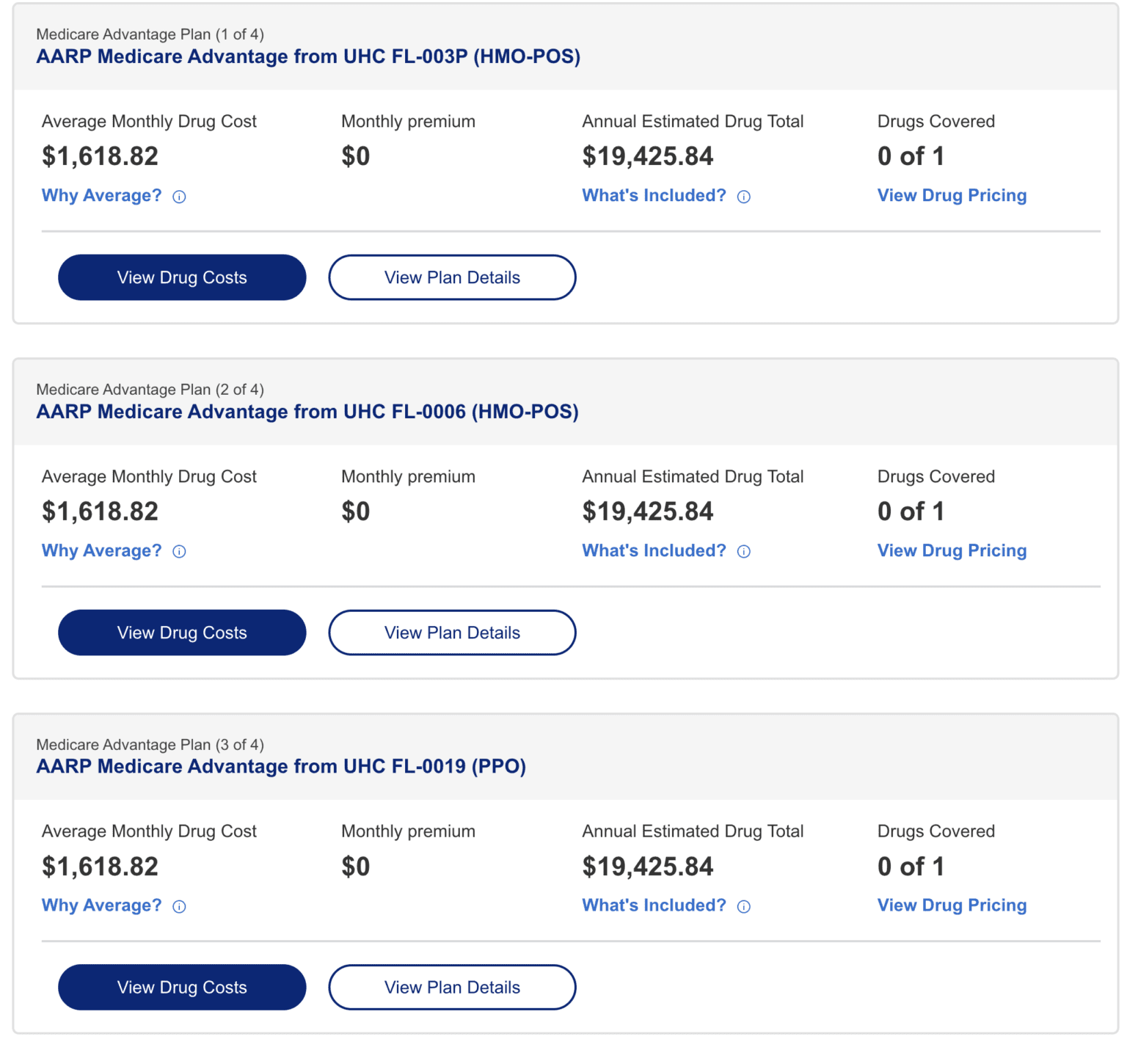Open plan details for FL-003P (HMO-POS)
Viewport: 1127px width, 1064px height.
(x=451, y=277)
